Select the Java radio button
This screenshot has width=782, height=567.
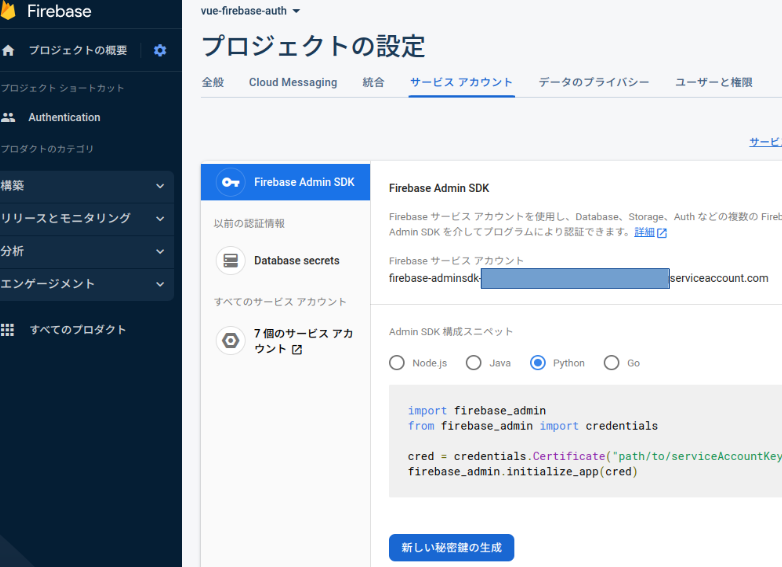pos(473,363)
